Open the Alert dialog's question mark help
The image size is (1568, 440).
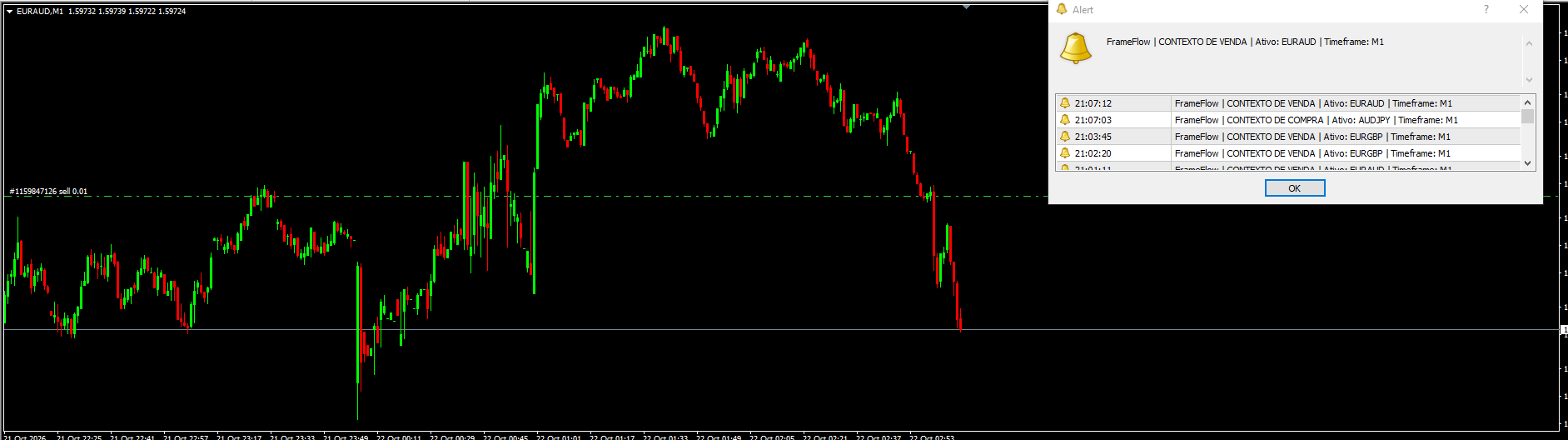[1486, 9]
